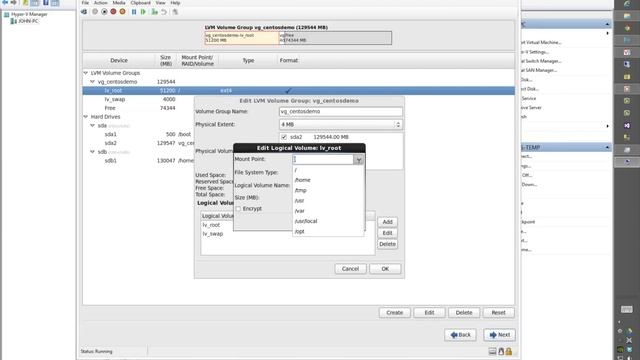The image size is (640, 360).
Task: Click the Add logical volume button
Action: tap(387, 222)
